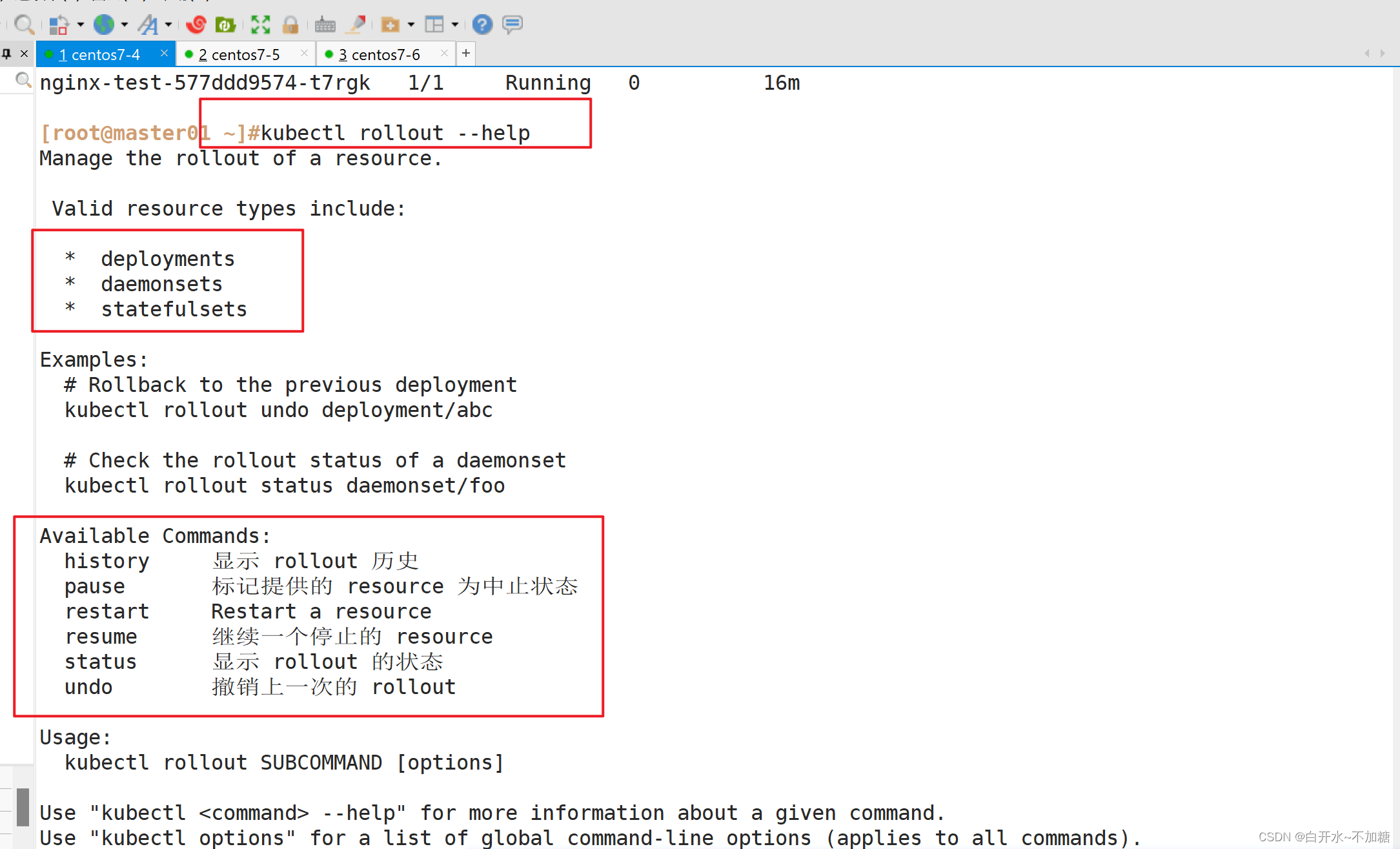Click the chat bubble feedback icon

512,25
